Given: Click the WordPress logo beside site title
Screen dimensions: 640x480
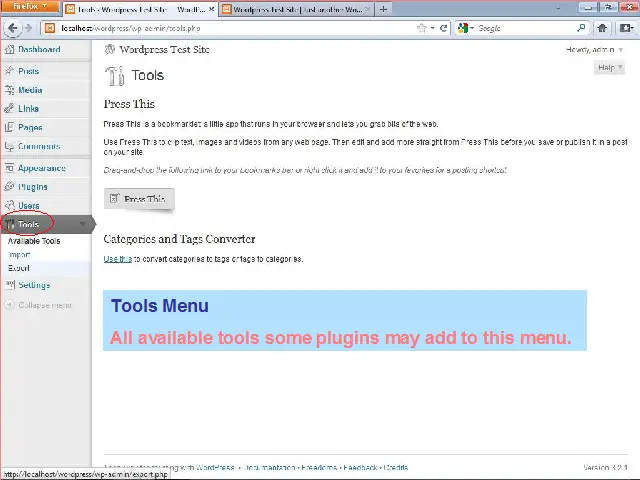Looking at the screenshot, I should coord(109,49).
